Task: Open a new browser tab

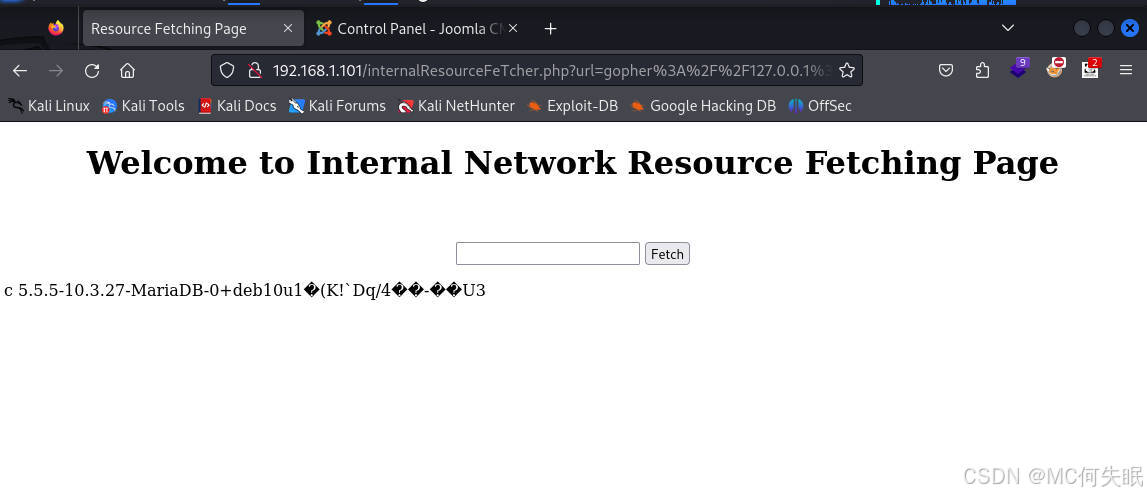Action: click(x=551, y=29)
